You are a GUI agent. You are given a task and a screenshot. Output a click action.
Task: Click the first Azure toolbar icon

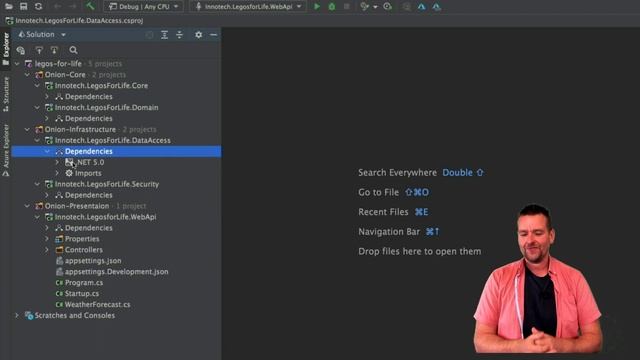point(421,7)
